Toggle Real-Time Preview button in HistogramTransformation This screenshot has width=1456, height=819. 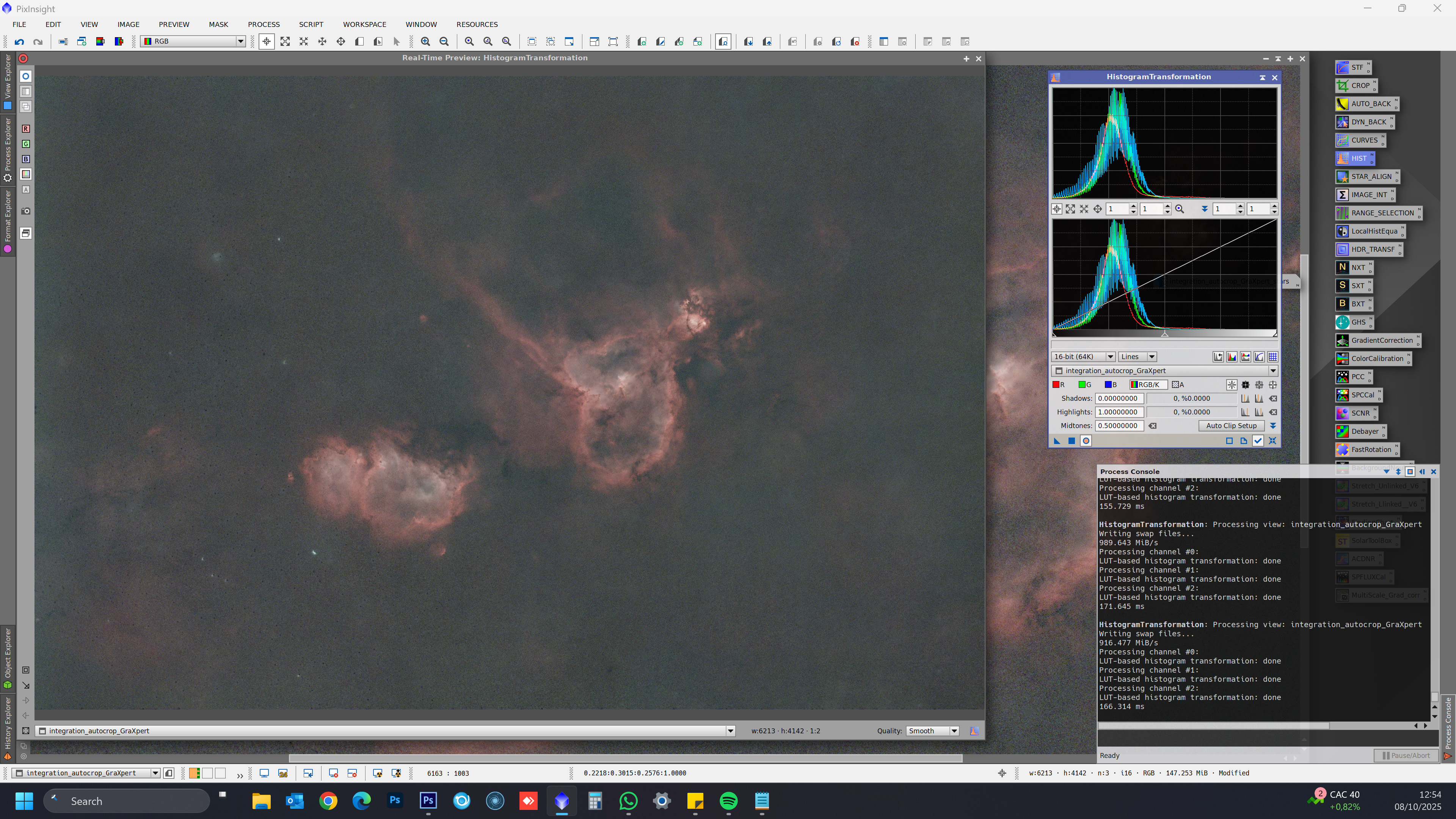click(1086, 441)
